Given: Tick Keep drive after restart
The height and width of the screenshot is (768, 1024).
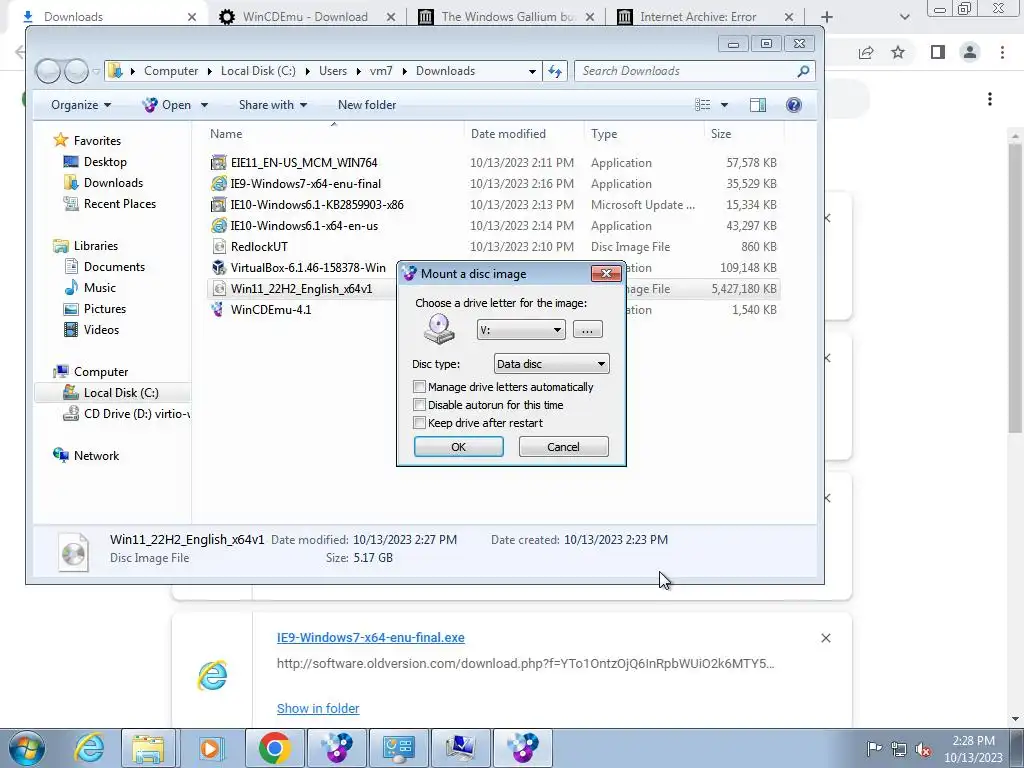Looking at the screenshot, I should tap(420, 423).
